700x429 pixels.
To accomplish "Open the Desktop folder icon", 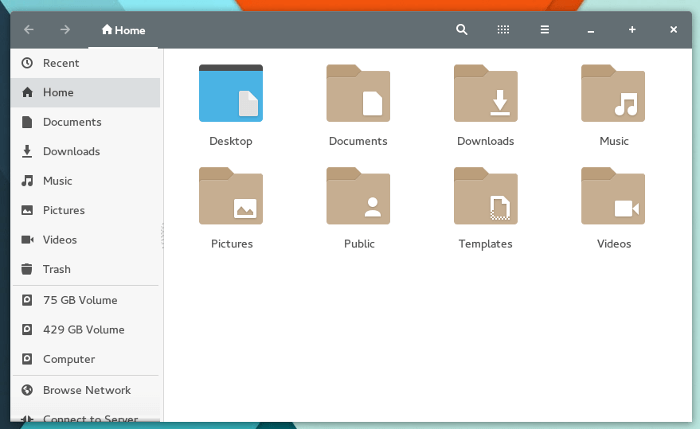I will coord(231,93).
